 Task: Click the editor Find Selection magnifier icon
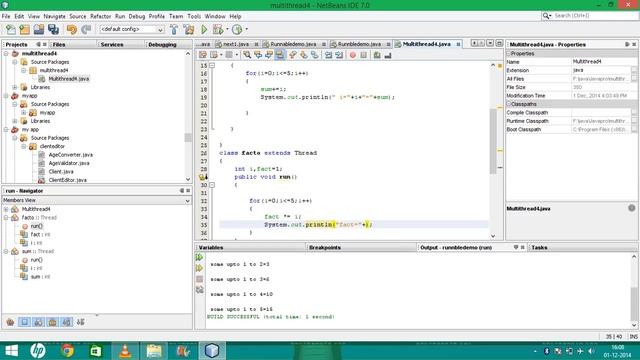247,55
